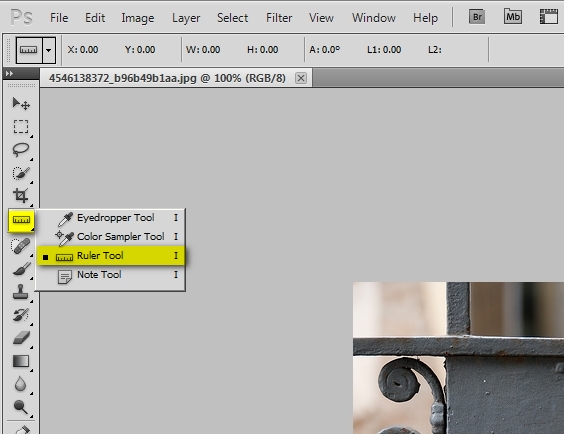Image resolution: width=564 pixels, height=434 pixels.
Task: Launch Adobe Bridge with Br button
Action: pos(477,17)
